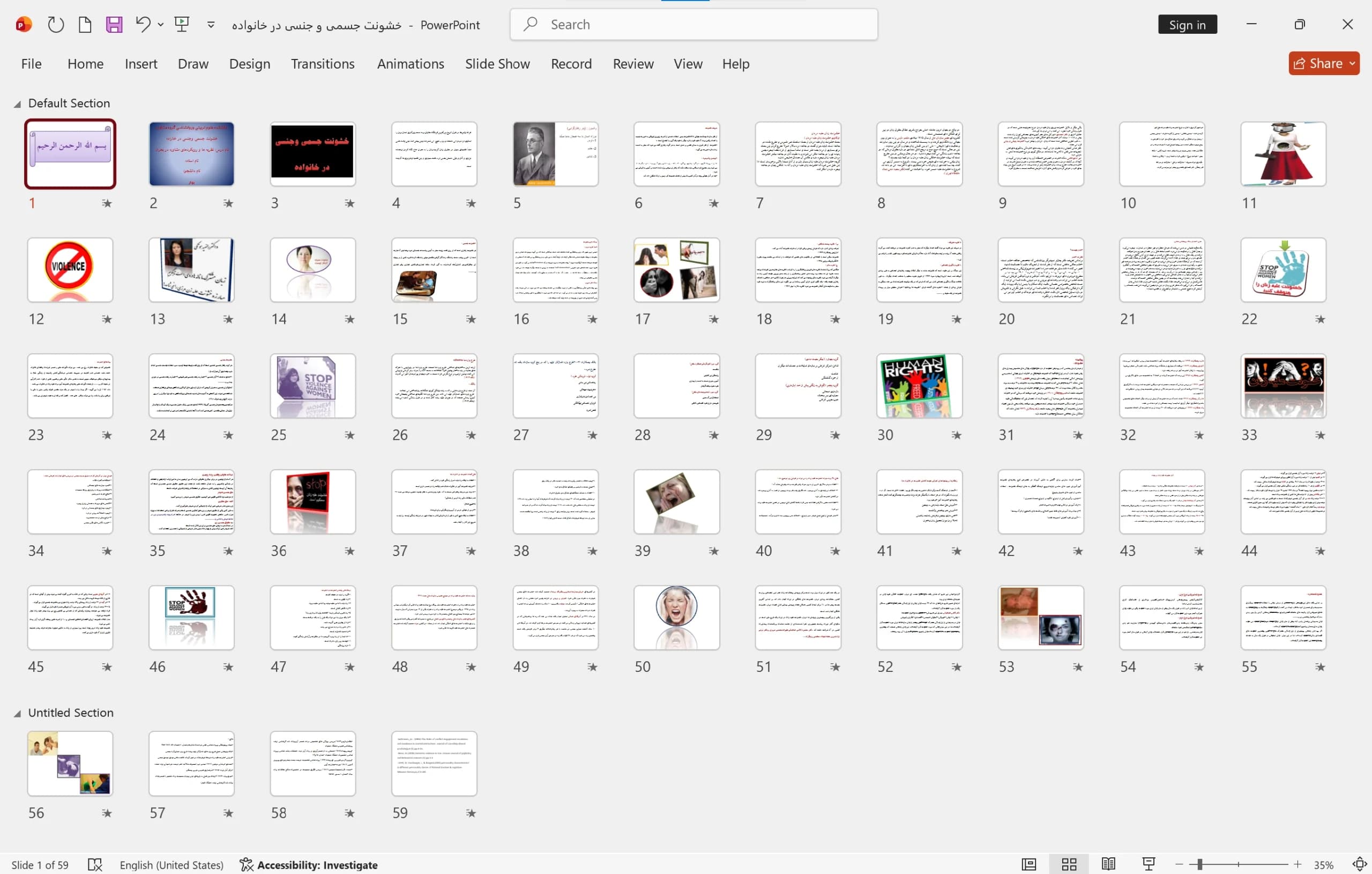Screen dimensions: 1372x874
Task: Open the Slide Show tab
Action: [497, 64]
